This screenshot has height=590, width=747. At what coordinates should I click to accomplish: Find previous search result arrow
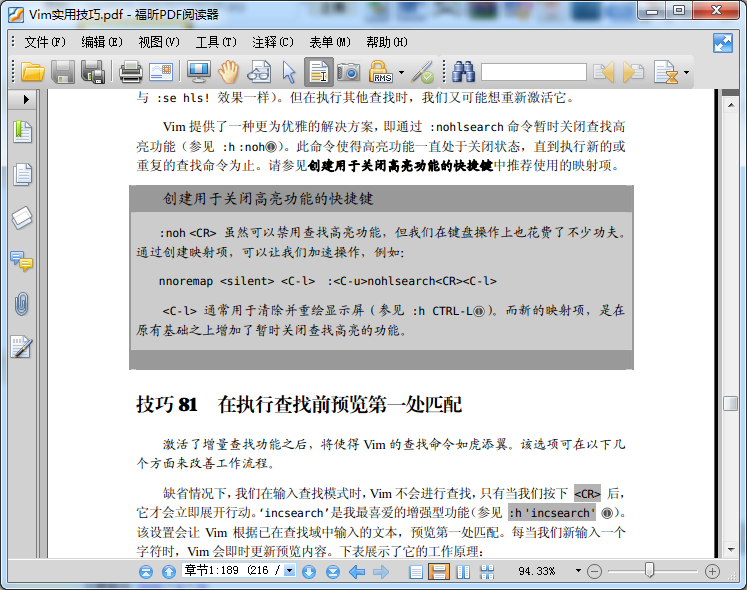click(604, 72)
